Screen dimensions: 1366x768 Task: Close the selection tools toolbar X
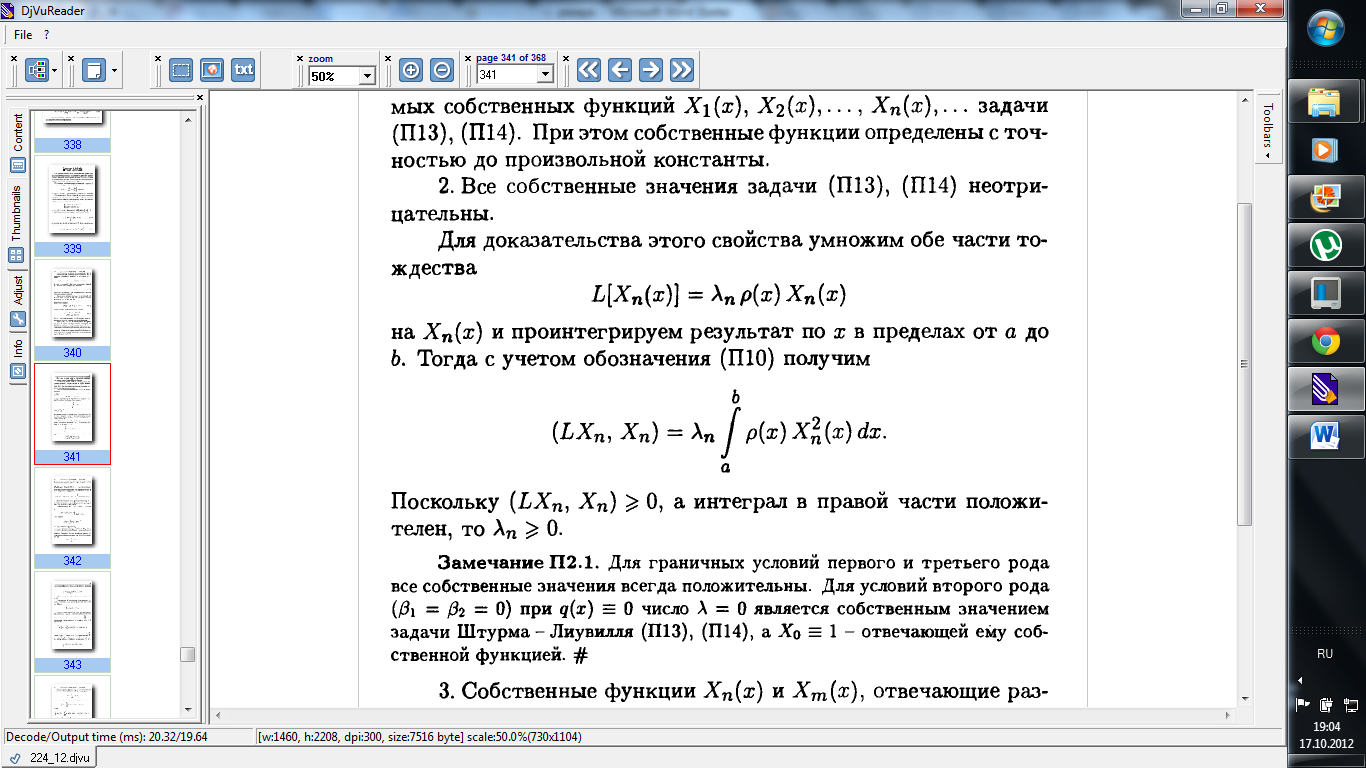(x=158, y=58)
